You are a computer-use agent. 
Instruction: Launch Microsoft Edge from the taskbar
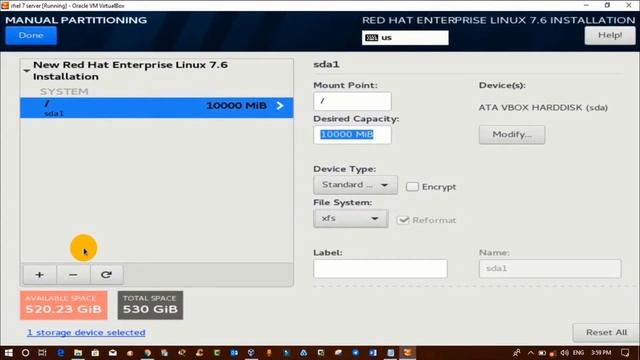click(x=60, y=353)
